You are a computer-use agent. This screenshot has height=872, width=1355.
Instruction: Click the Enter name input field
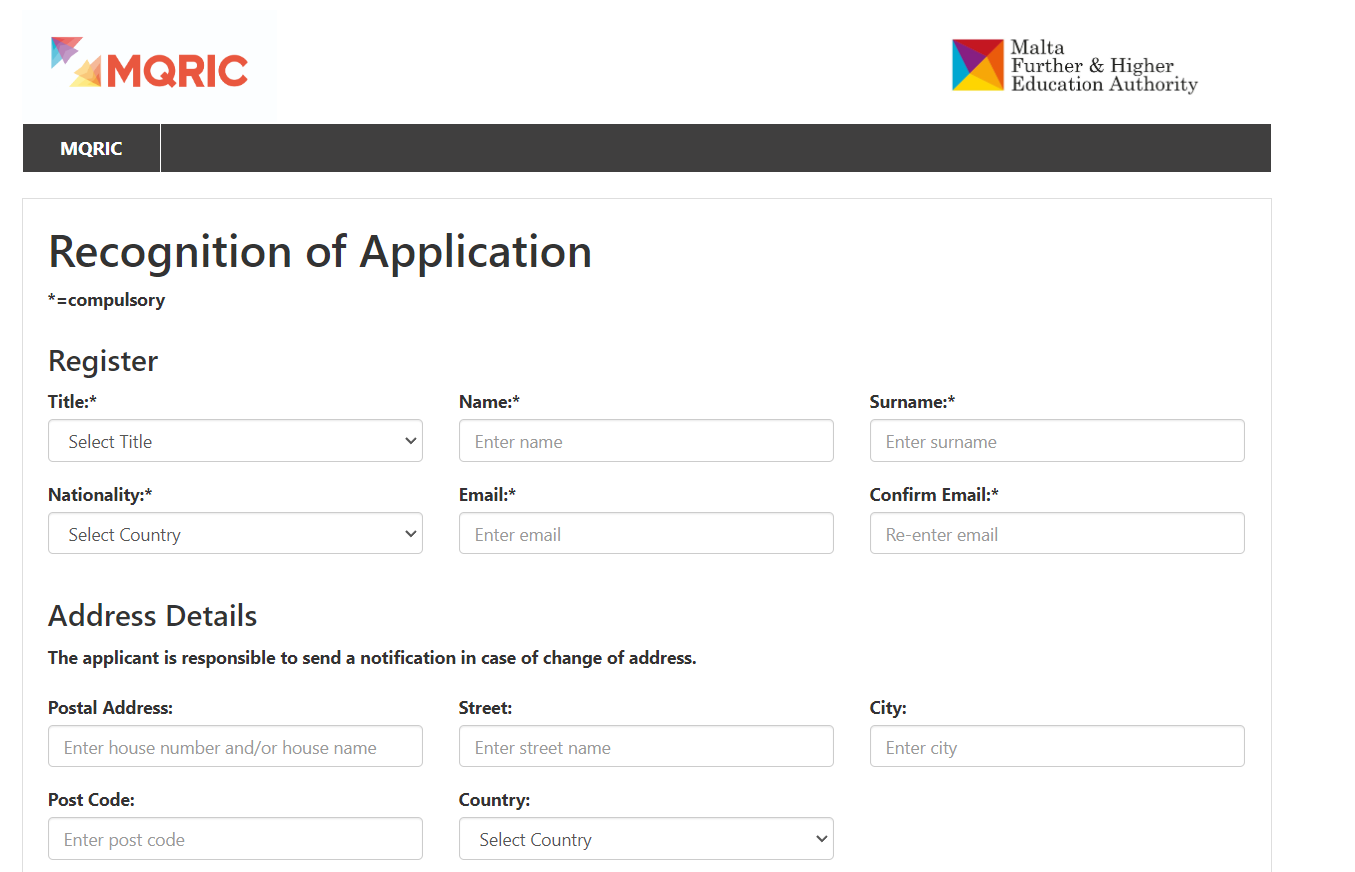(645, 441)
